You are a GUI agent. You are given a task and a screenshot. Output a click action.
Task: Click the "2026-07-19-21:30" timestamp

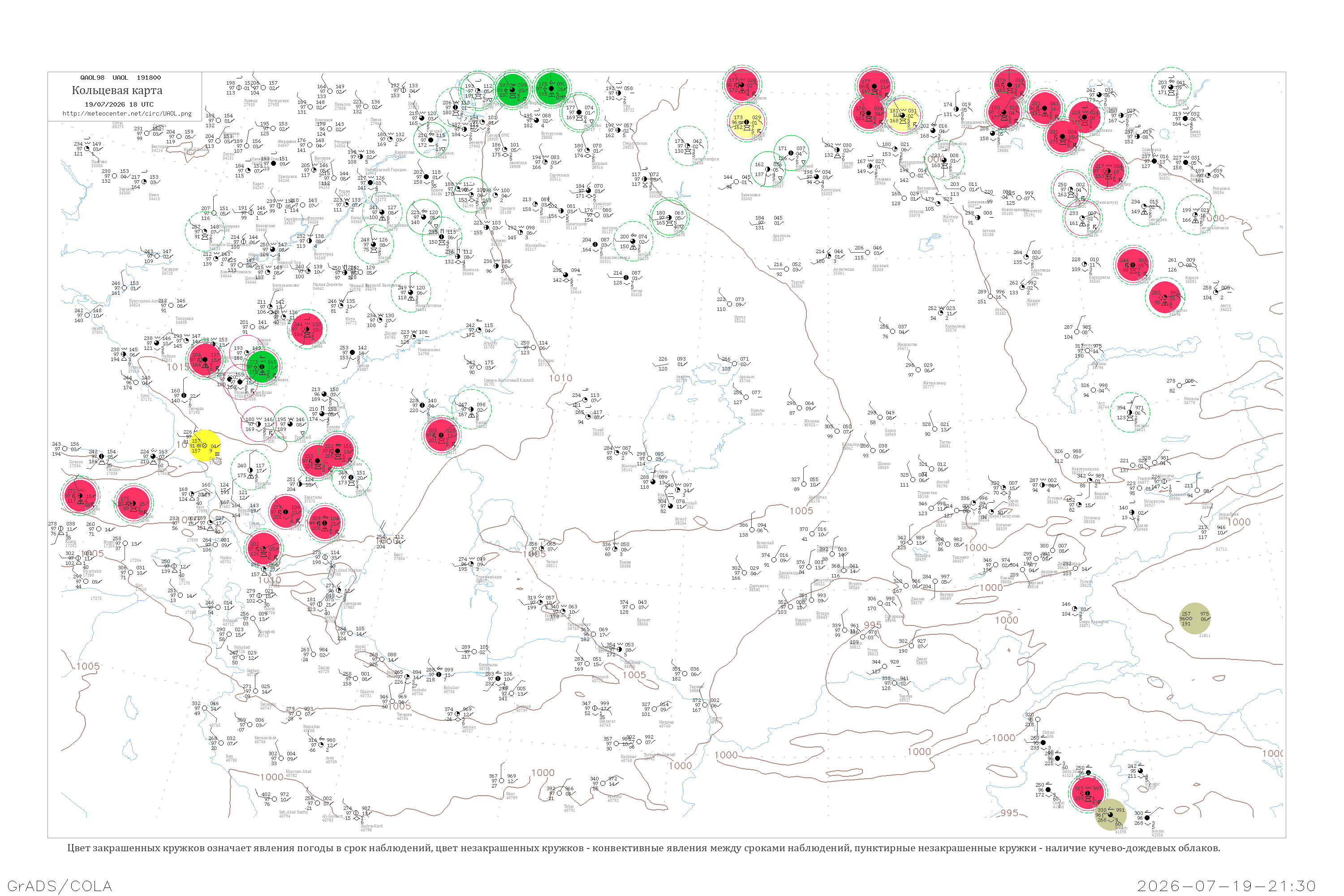tap(1226, 886)
